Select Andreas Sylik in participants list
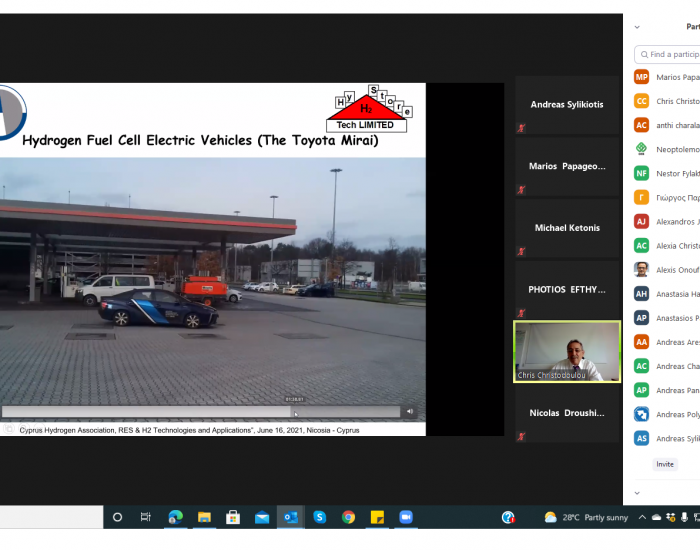 coord(667,439)
